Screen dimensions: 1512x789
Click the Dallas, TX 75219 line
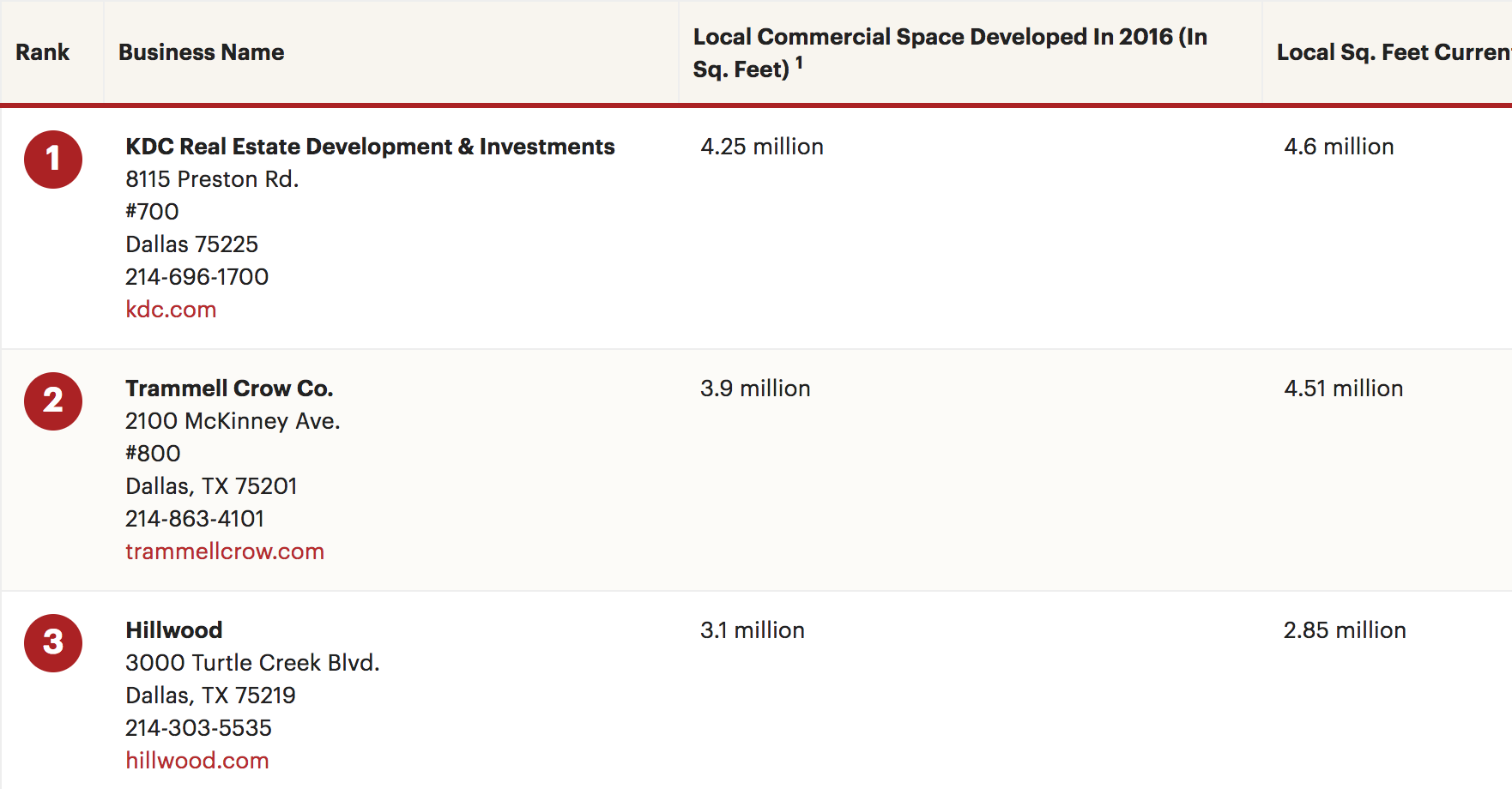pyautogui.click(x=210, y=696)
